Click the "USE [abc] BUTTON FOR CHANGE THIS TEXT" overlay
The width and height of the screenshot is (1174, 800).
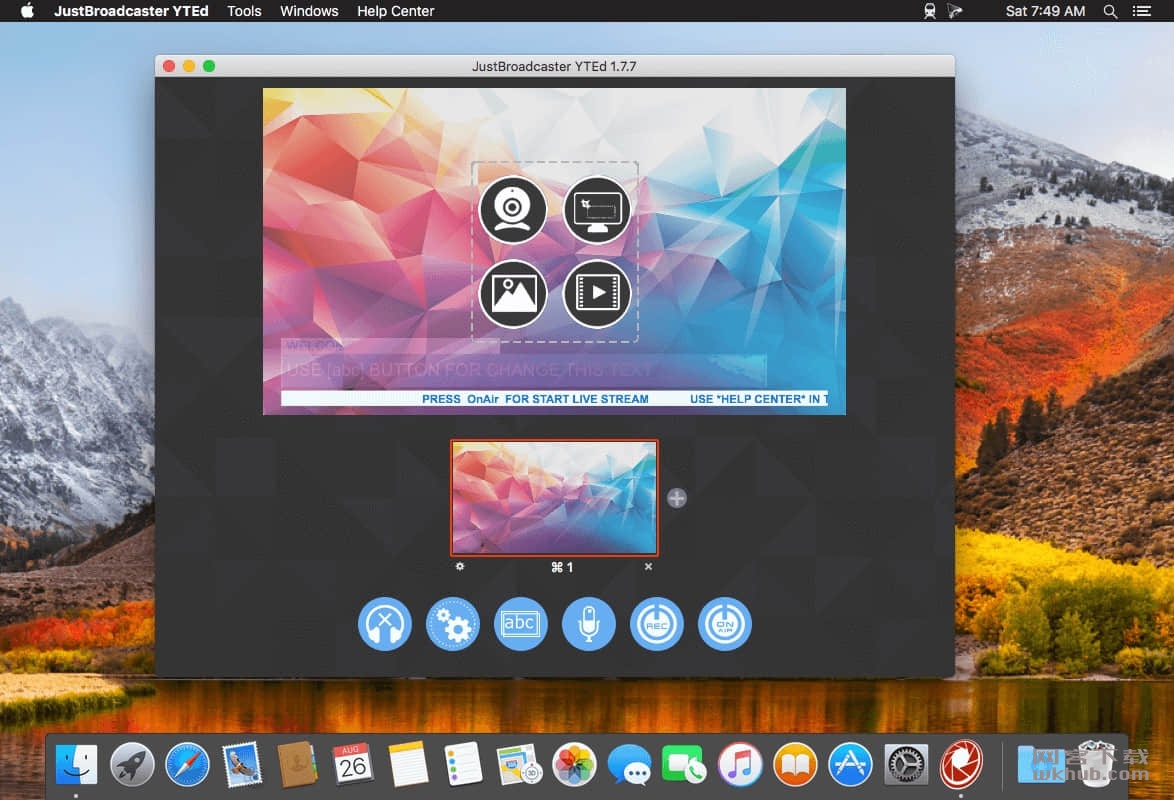click(469, 370)
